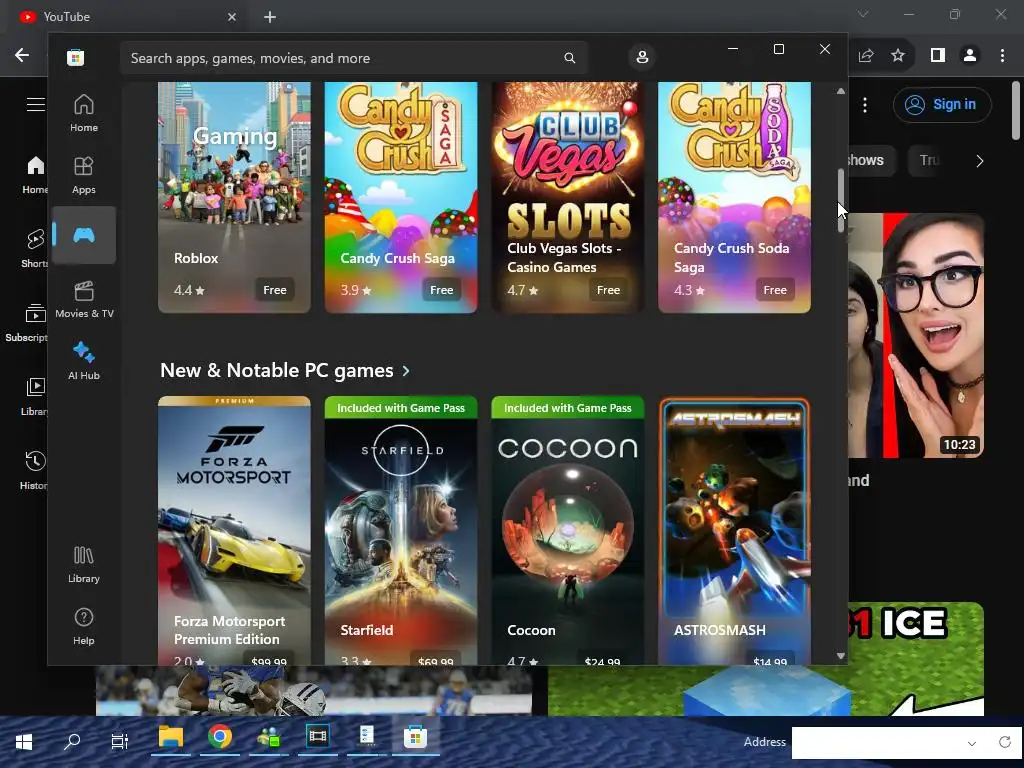Open YouTube Shorts in left sidebar

click(35, 249)
